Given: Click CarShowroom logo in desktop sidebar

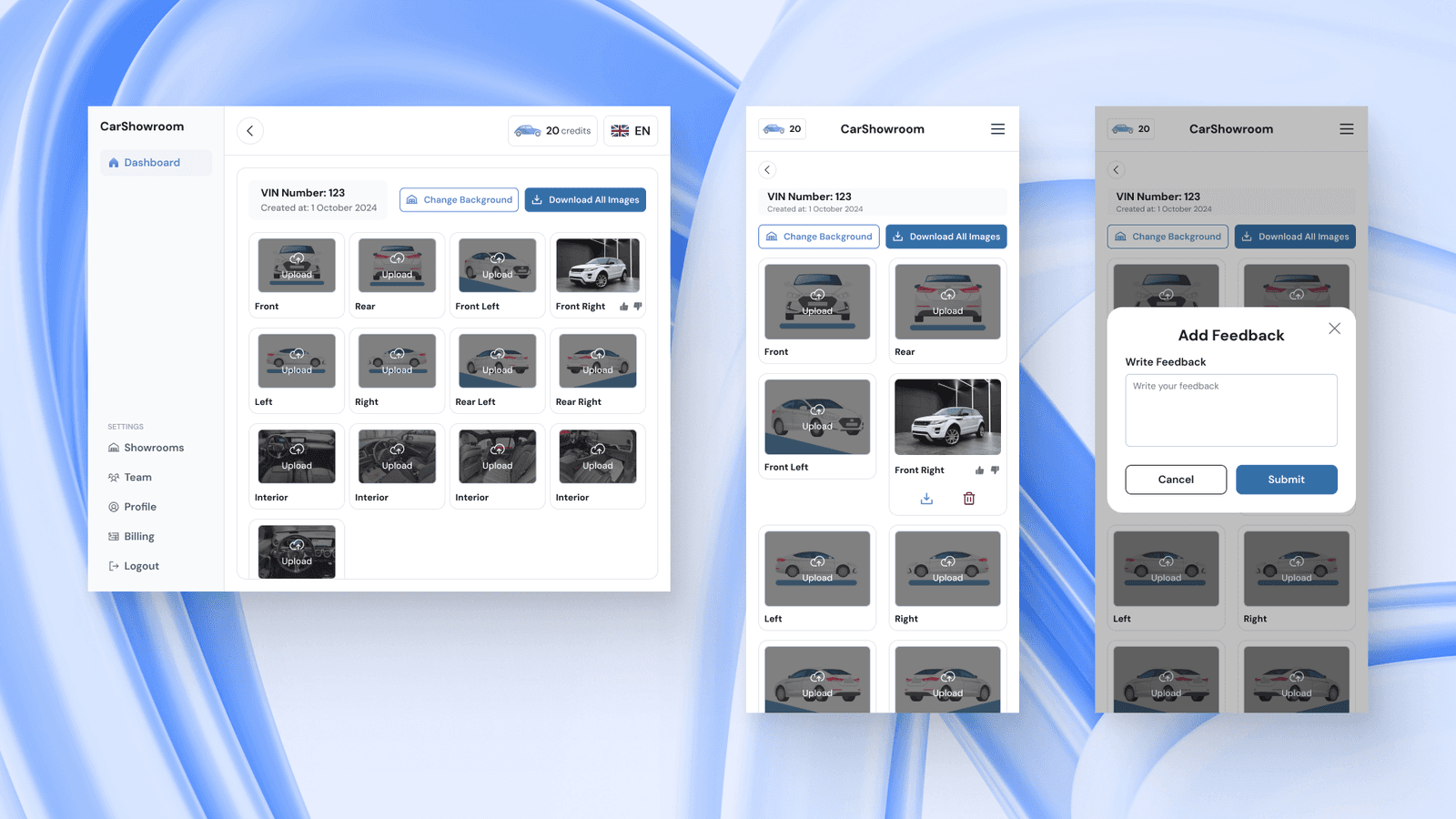Looking at the screenshot, I should 142,126.
